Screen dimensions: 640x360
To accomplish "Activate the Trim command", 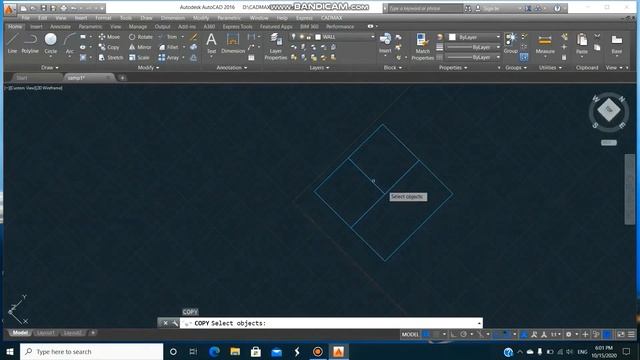I will tap(168, 37).
